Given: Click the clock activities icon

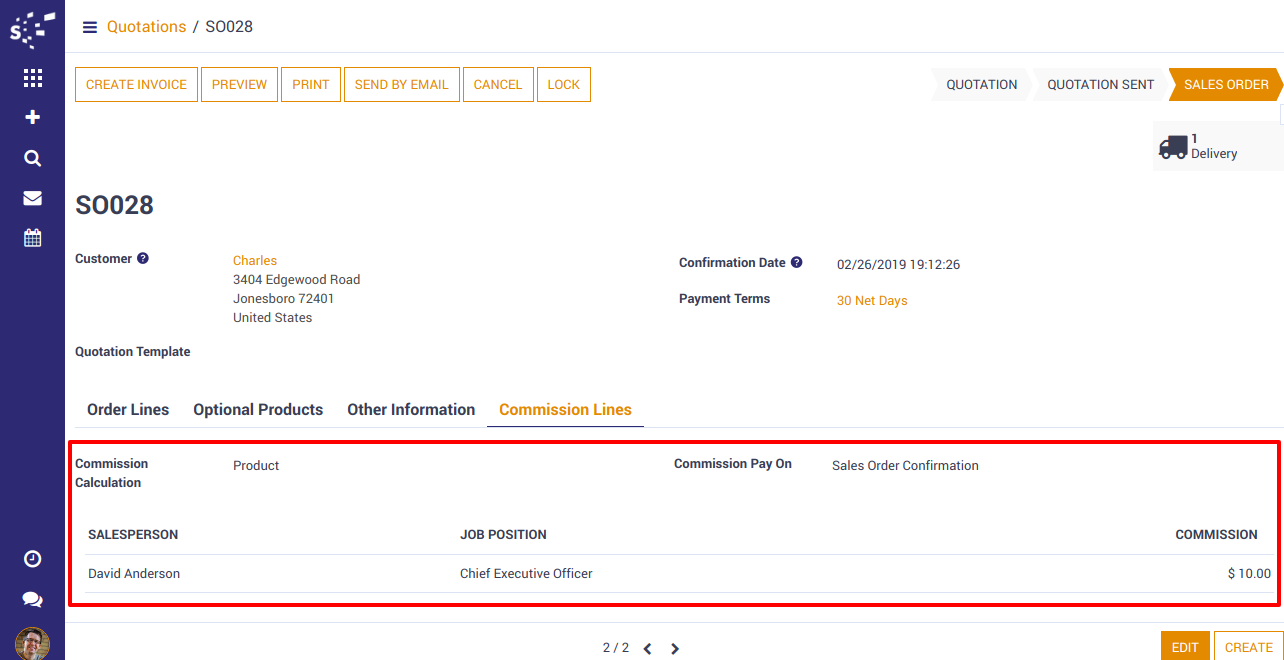Looking at the screenshot, I should point(32,559).
